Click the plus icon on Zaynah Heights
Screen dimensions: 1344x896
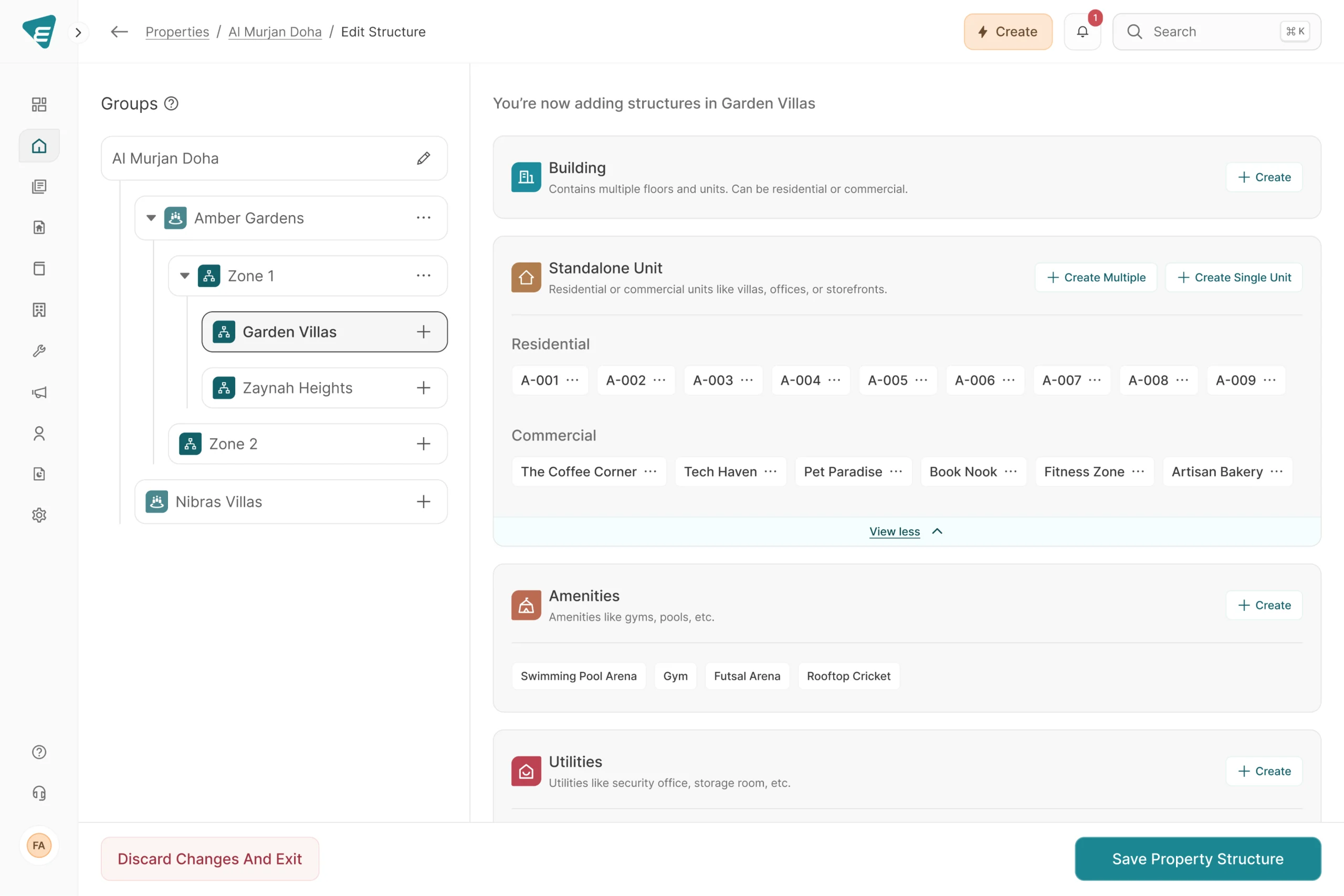[424, 388]
